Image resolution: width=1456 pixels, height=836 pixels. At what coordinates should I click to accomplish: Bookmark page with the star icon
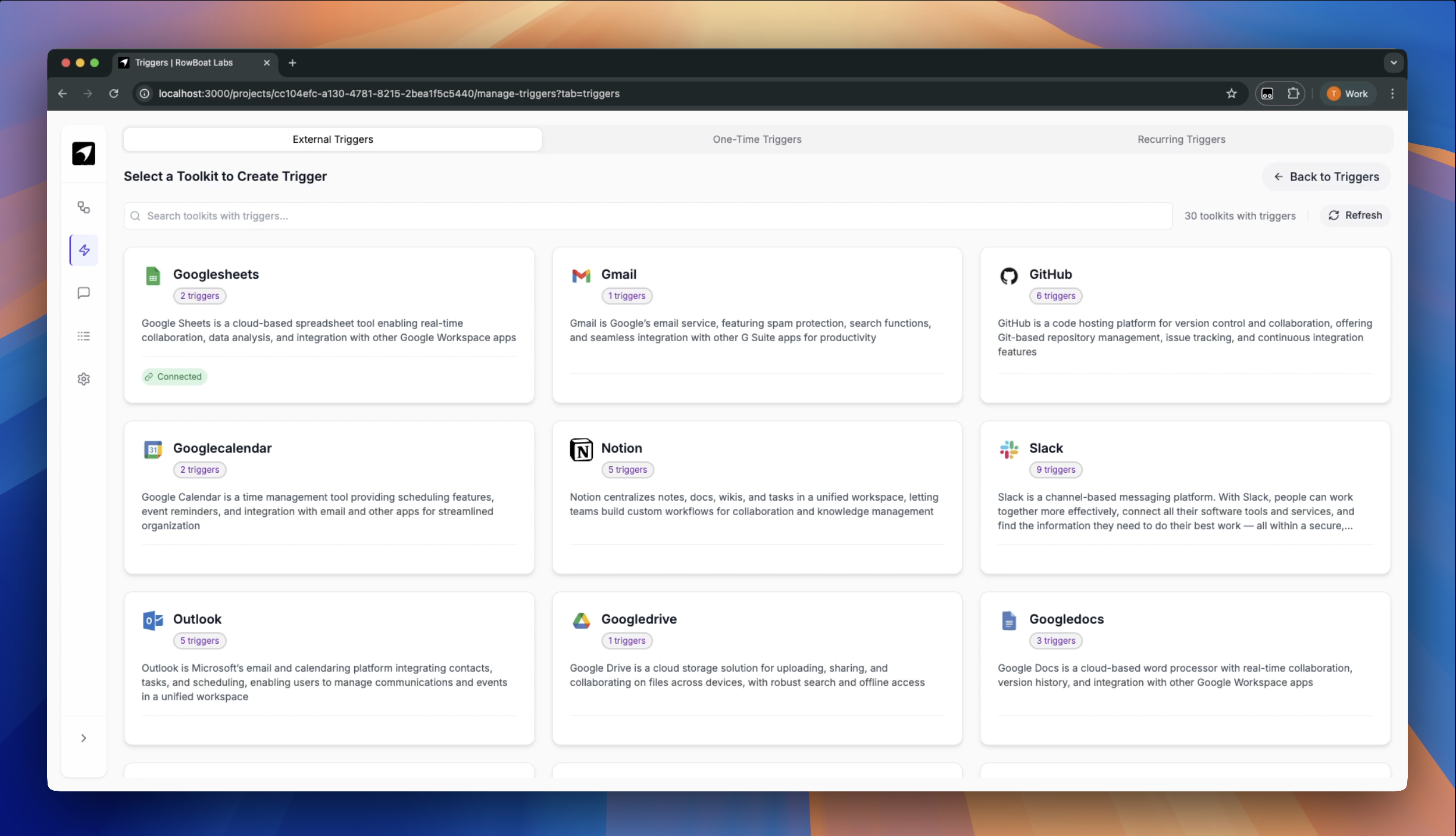point(1231,93)
